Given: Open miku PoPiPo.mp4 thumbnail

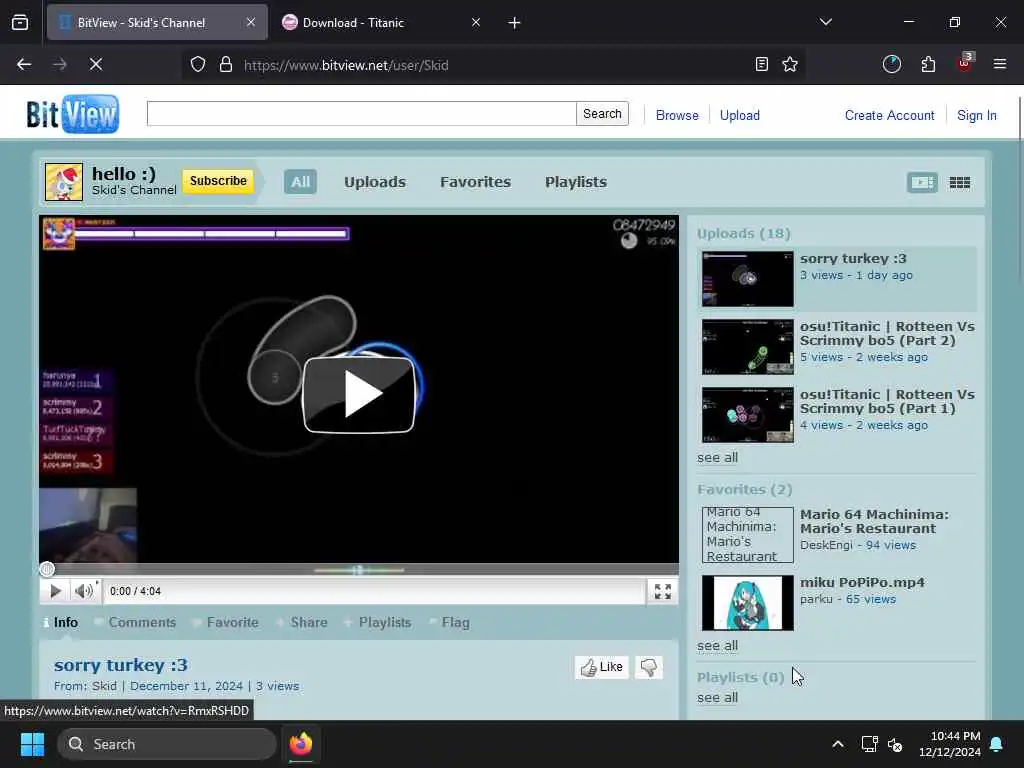Looking at the screenshot, I should [748, 603].
